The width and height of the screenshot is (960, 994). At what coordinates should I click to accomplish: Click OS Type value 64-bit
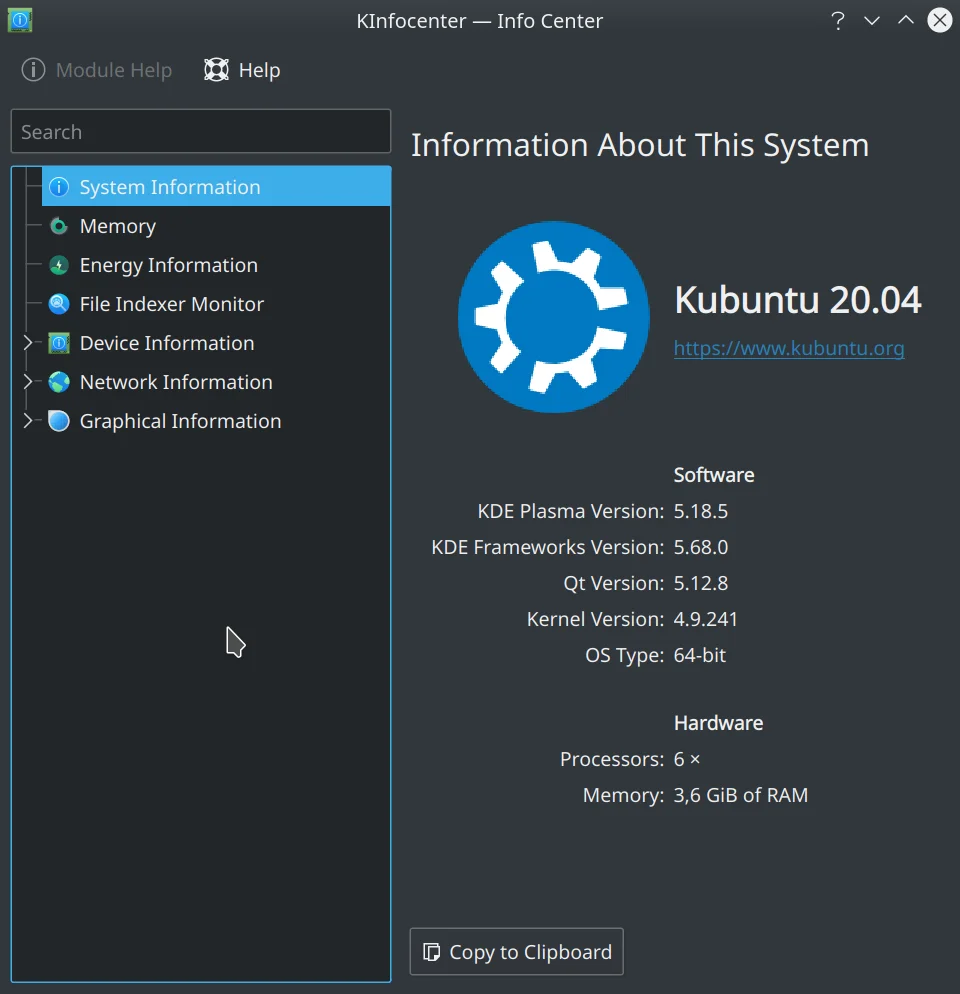coord(699,655)
